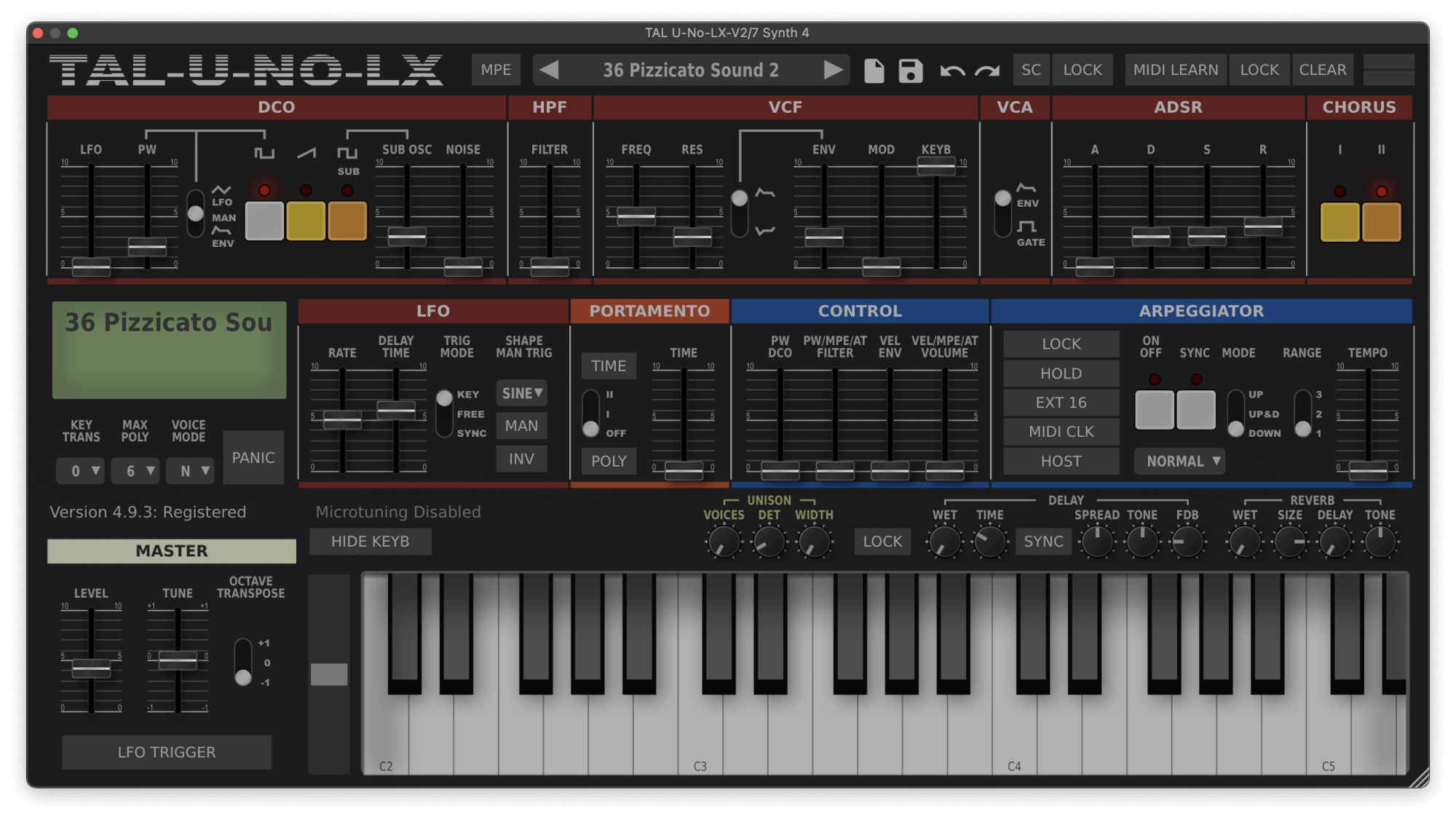This screenshot has height=819, width=1456.
Task: Click the redo arrow icon
Action: pos(987,71)
